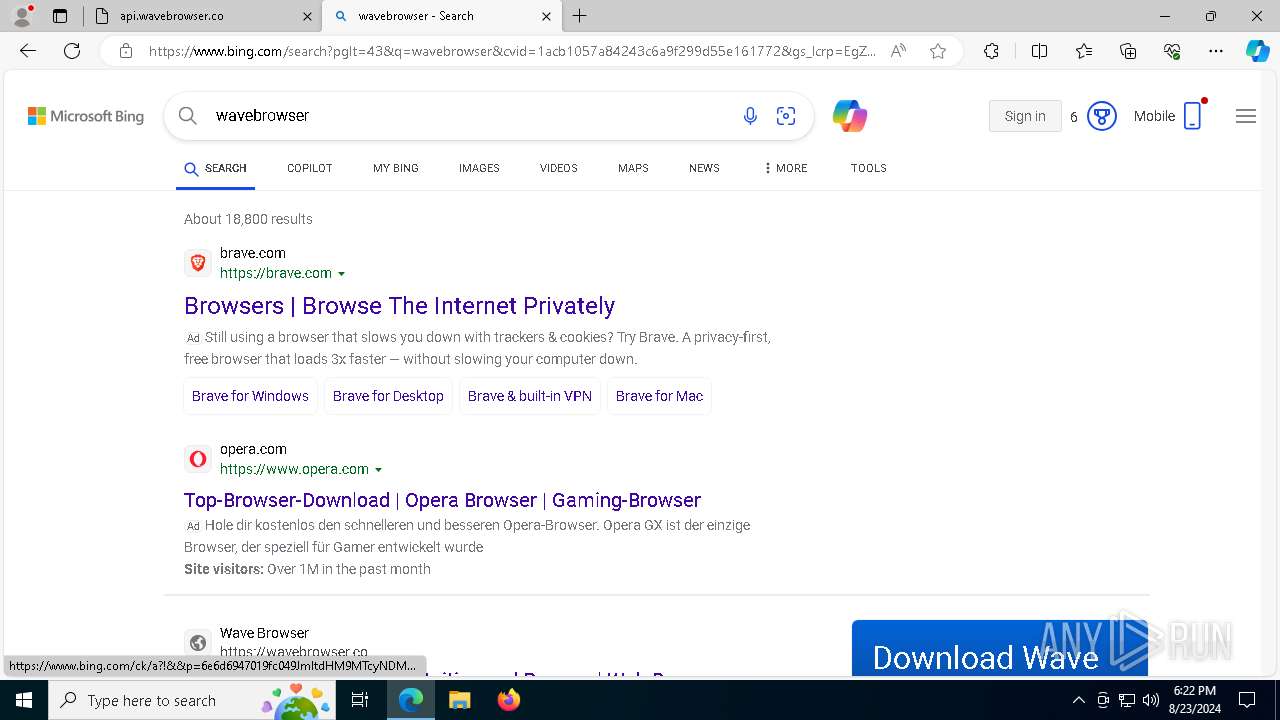Search using voice microphone icon

click(750, 116)
